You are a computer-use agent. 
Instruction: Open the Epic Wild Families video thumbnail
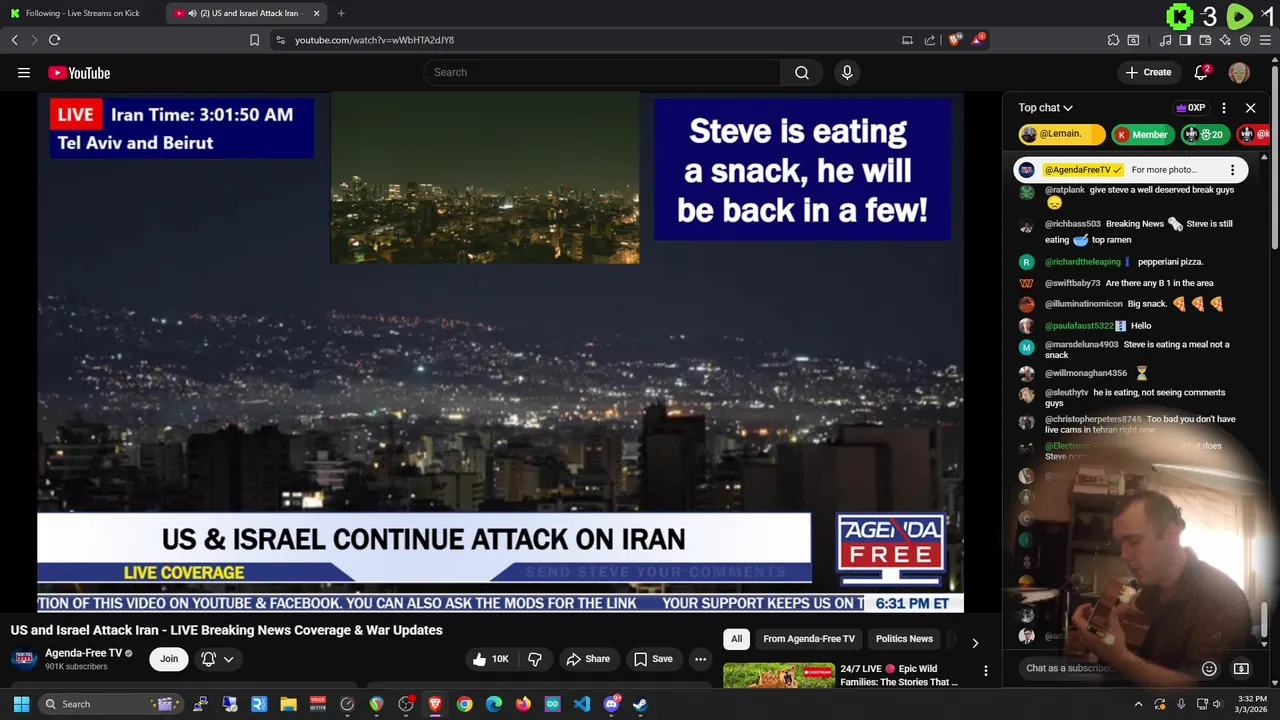click(x=779, y=676)
